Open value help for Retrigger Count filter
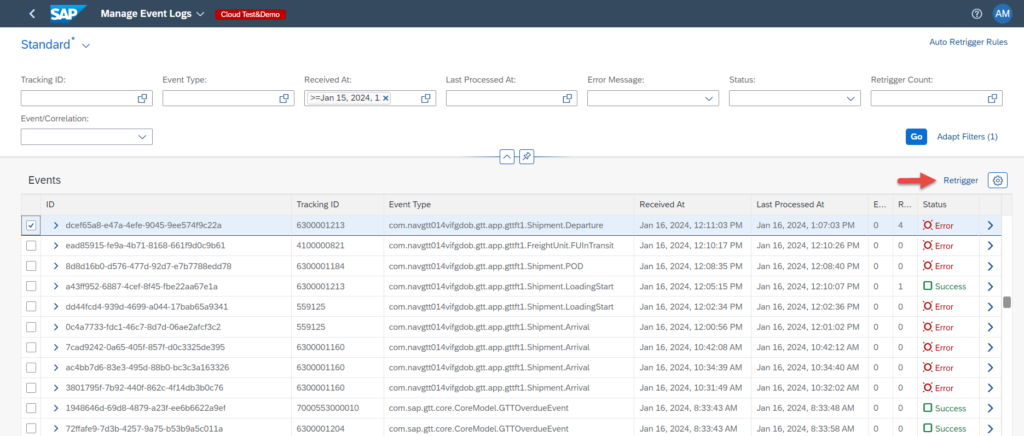Screen dimensions: 1024x436 [993, 98]
